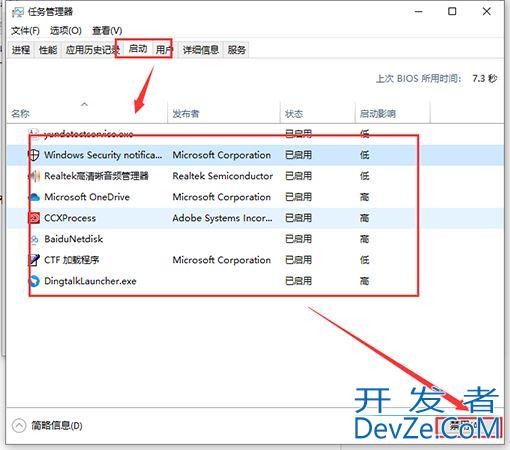The height and width of the screenshot is (450, 510).
Task: Click the 上次 BIOS 所用时间 label
Action: point(419,79)
